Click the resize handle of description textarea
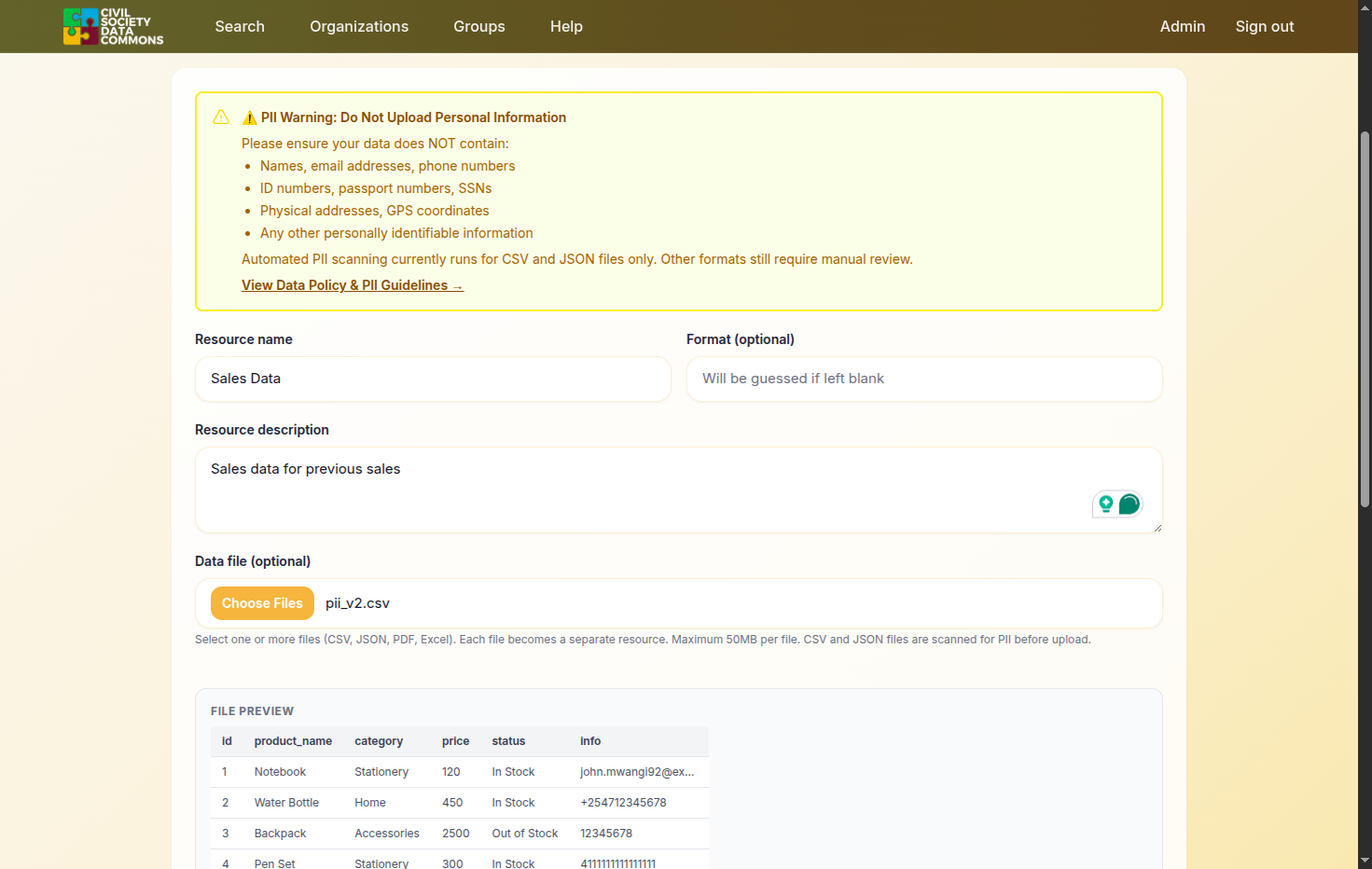1372x869 pixels. coord(1157,528)
